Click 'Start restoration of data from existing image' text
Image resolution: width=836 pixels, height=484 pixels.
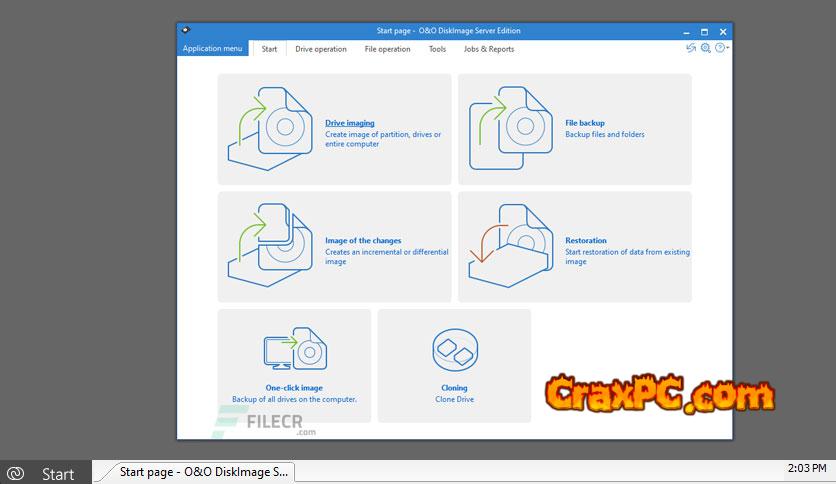point(628,256)
